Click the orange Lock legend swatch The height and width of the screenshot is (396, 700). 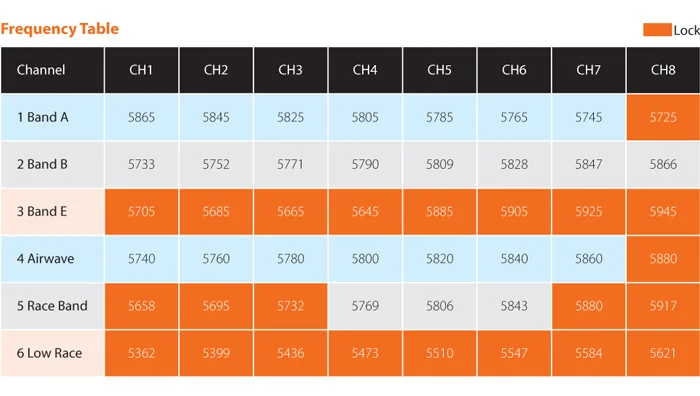pyautogui.click(x=657, y=30)
